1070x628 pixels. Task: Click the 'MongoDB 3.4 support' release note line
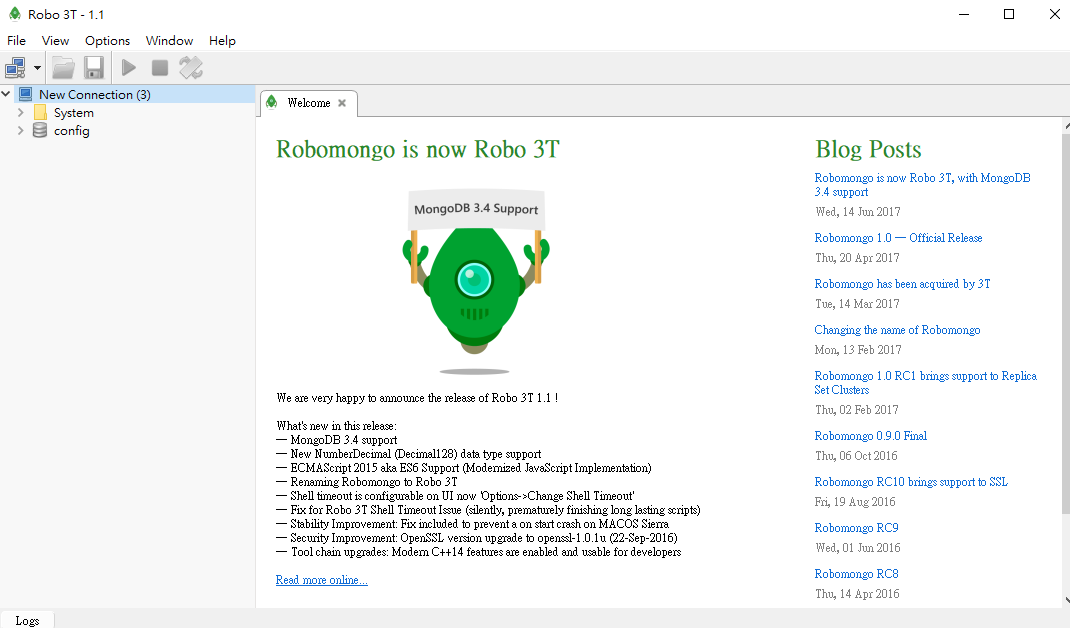point(336,440)
